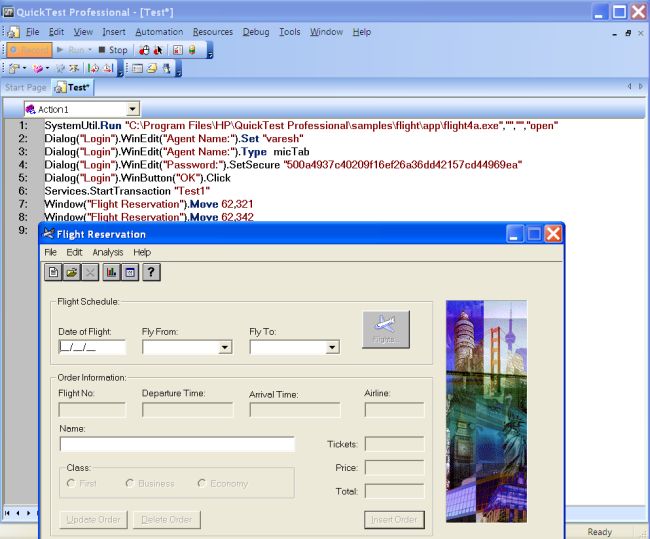Click the question mark help icon

pyautogui.click(x=151, y=272)
